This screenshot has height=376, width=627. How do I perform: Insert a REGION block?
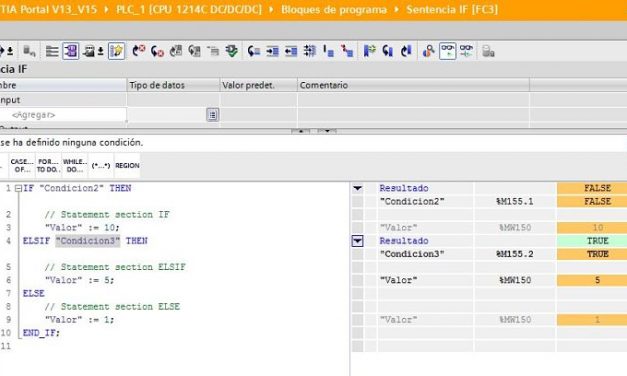coord(127,165)
